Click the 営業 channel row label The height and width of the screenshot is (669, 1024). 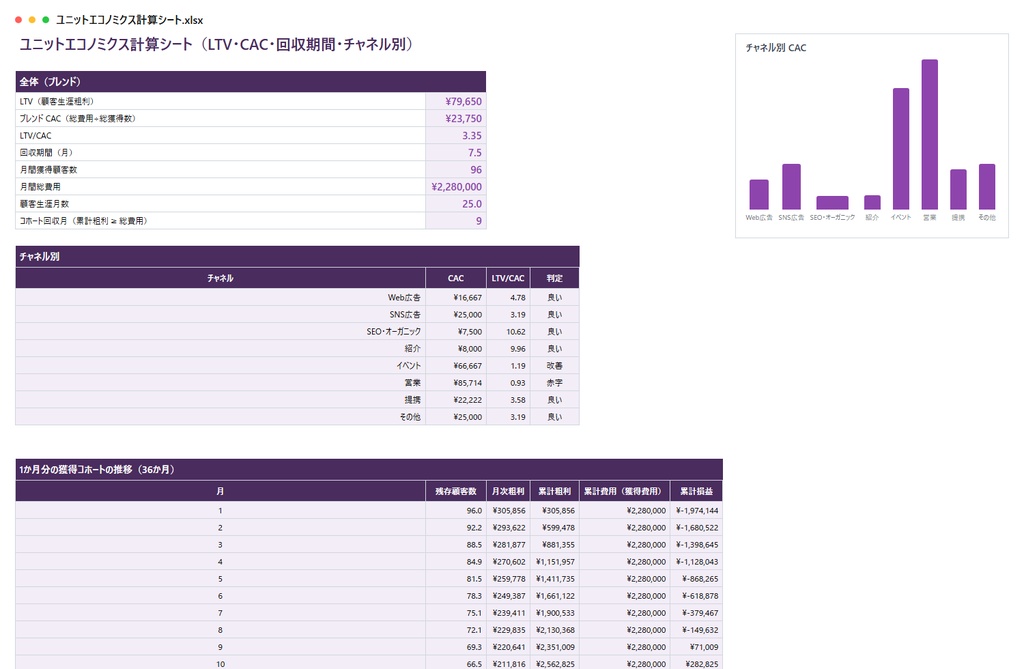coord(221,382)
